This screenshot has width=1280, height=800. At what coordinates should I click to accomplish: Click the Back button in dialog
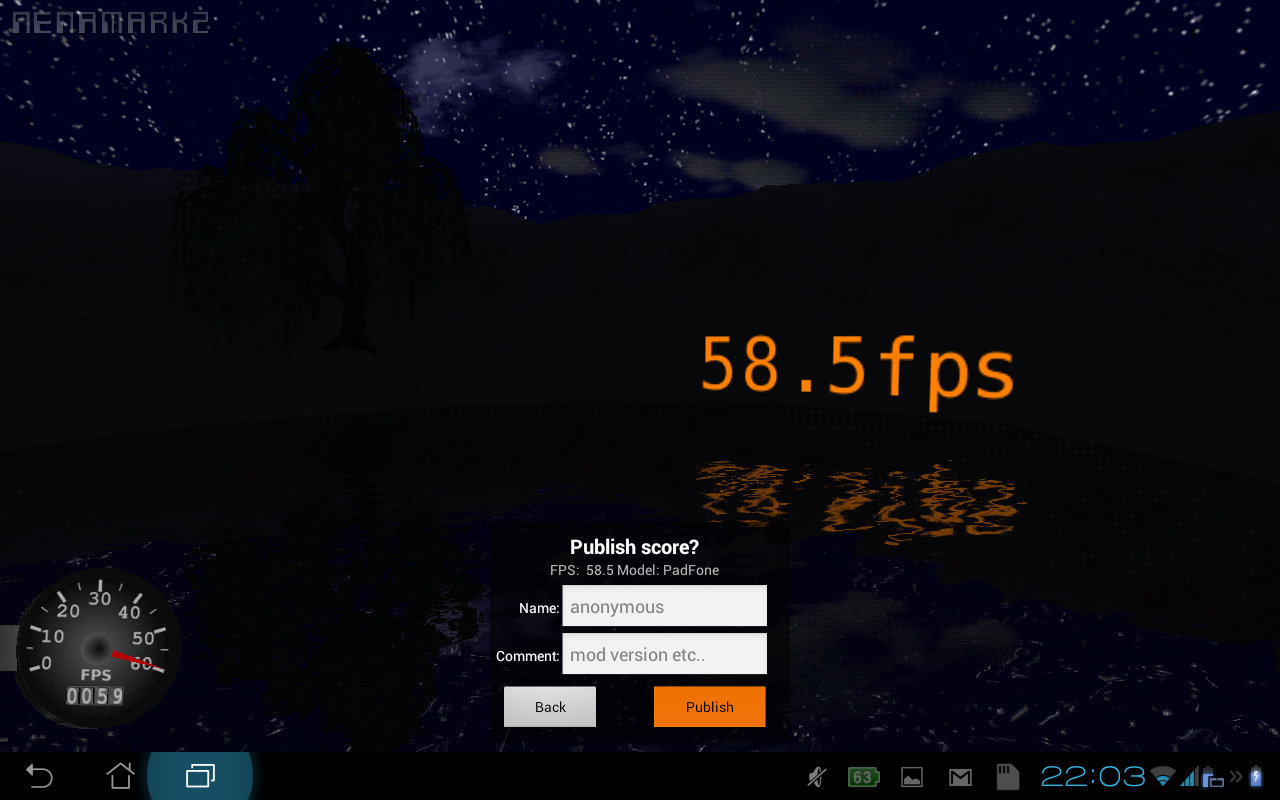tap(550, 706)
